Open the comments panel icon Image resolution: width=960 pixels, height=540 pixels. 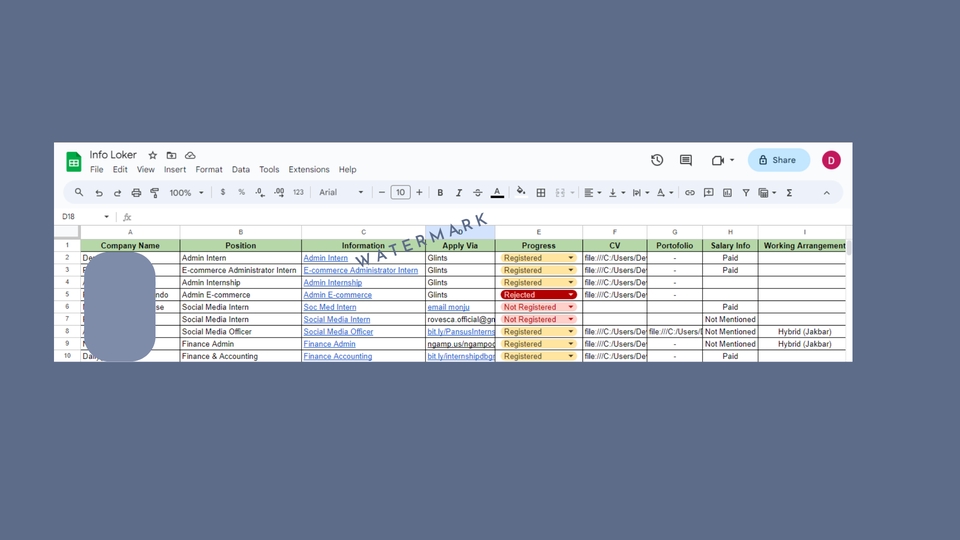[686, 160]
